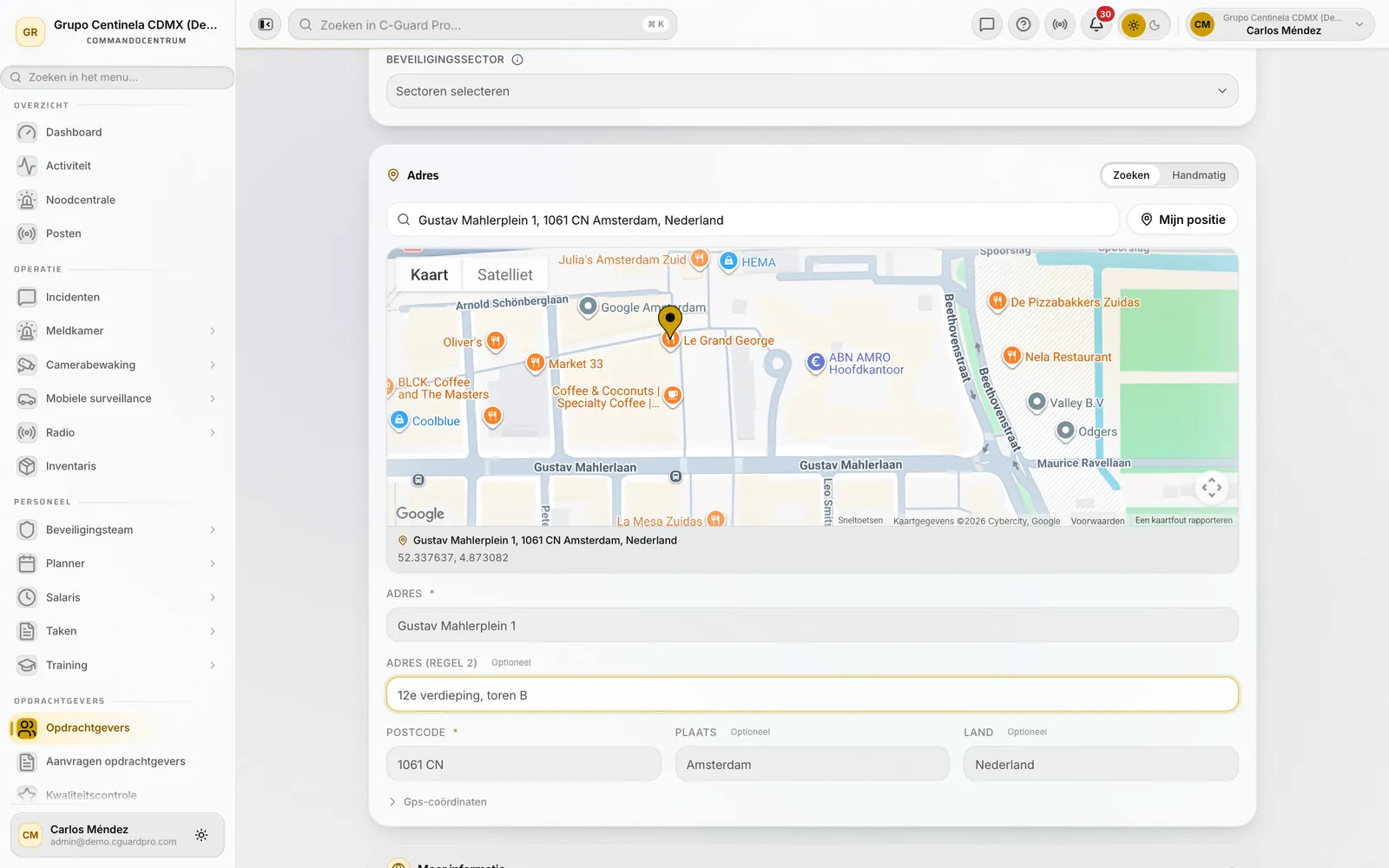Open Aanvragen opdrachtgevers in sidebar
This screenshot has width=1389, height=868.
coord(118,761)
